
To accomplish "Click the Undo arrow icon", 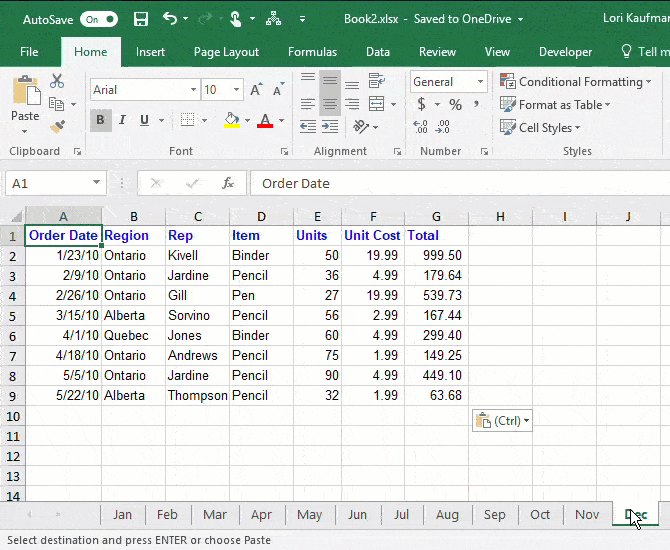I will pos(169,19).
